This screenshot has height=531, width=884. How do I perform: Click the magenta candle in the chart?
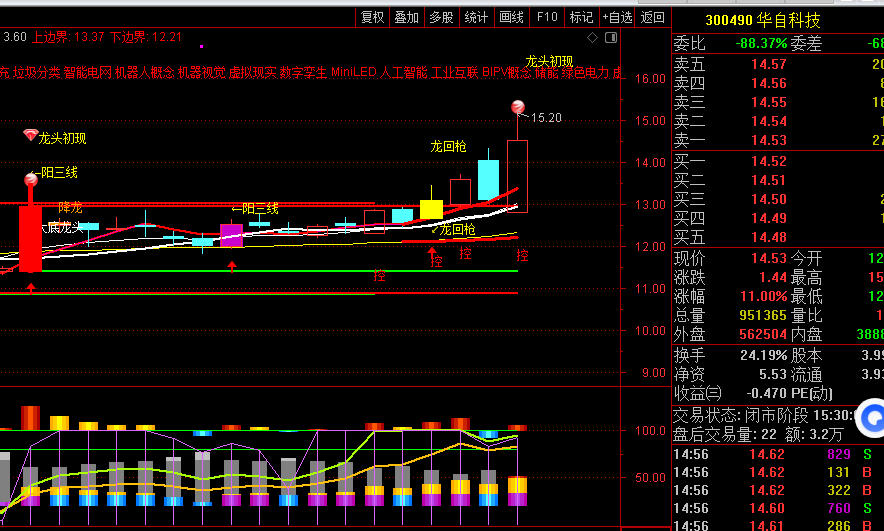(231, 235)
